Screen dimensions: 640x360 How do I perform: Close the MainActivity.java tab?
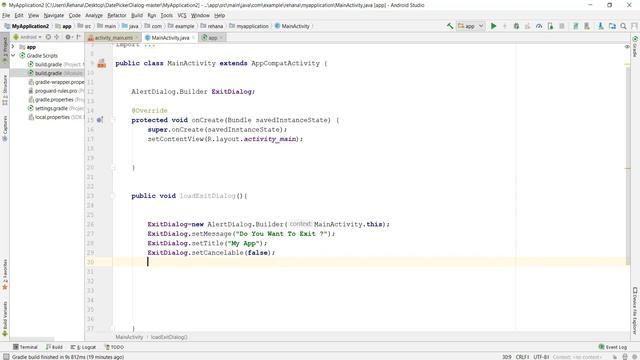coord(194,38)
